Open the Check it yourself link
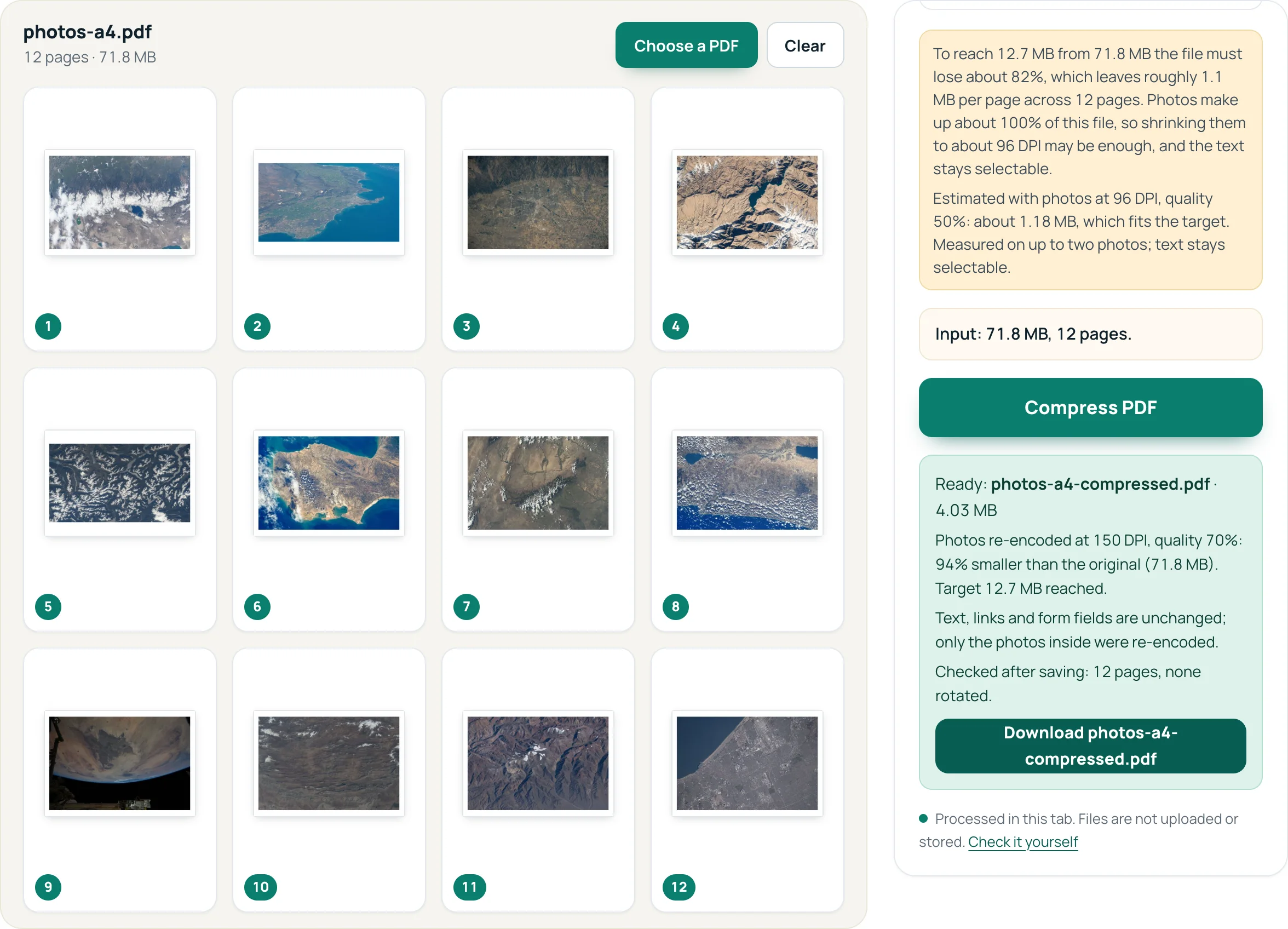The image size is (1288, 929). (x=1022, y=841)
